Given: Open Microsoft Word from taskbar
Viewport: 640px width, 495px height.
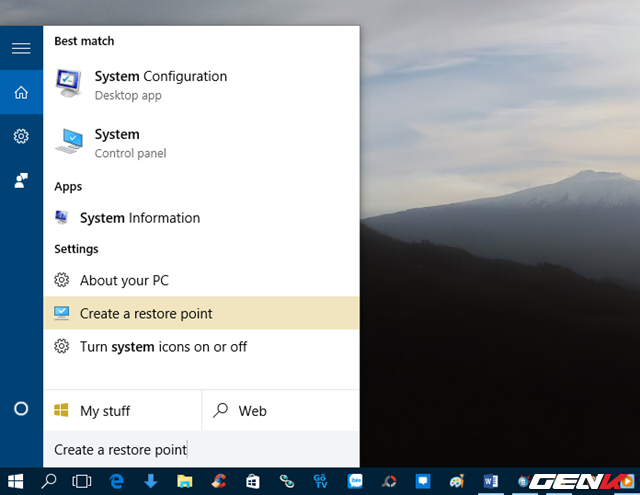Looking at the screenshot, I should (x=490, y=481).
